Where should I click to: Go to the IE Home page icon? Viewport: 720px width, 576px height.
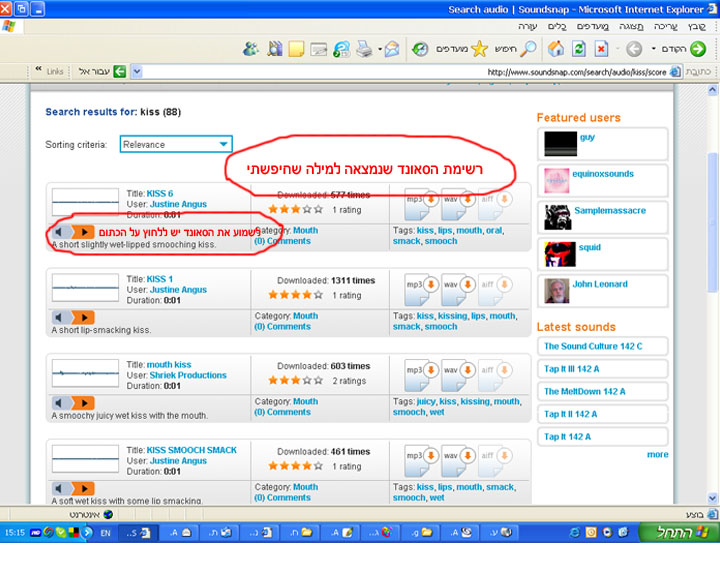pos(556,49)
